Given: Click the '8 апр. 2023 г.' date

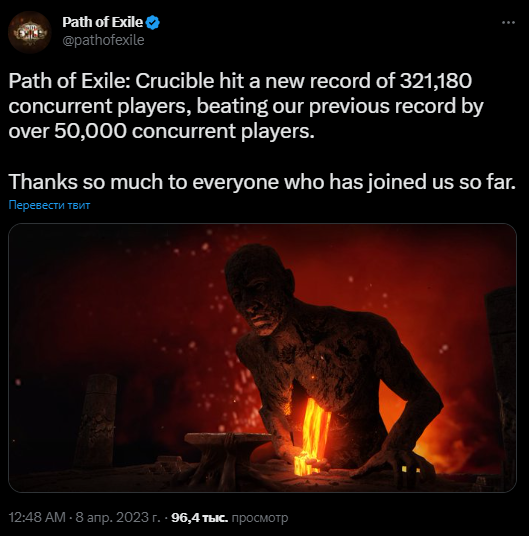Looking at the screenshot, I should (x=118, y=517).
